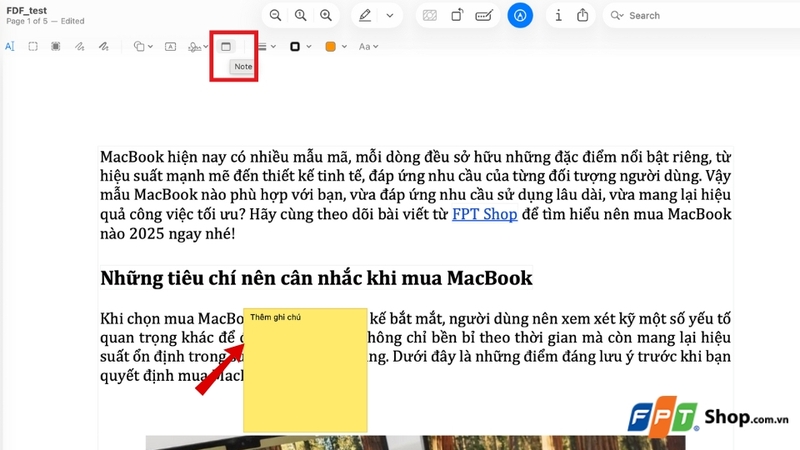Open the Inspector info button
800x450 pixels.
558,15
